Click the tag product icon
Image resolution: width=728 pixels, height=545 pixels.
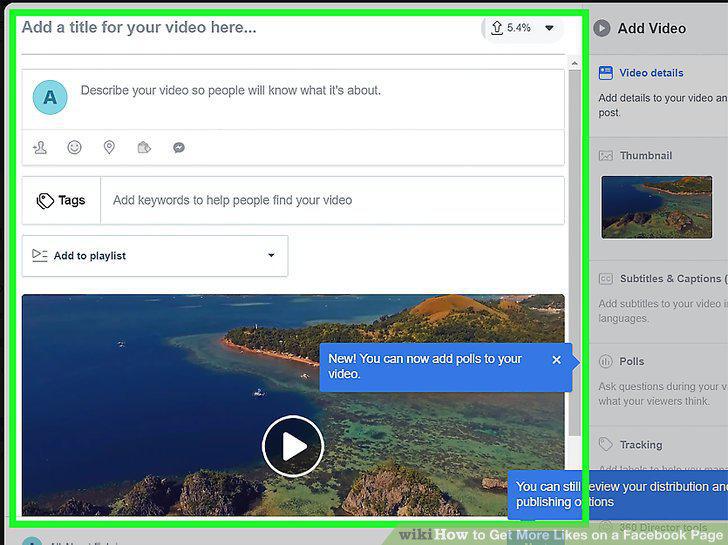click(x=144, y=148)
